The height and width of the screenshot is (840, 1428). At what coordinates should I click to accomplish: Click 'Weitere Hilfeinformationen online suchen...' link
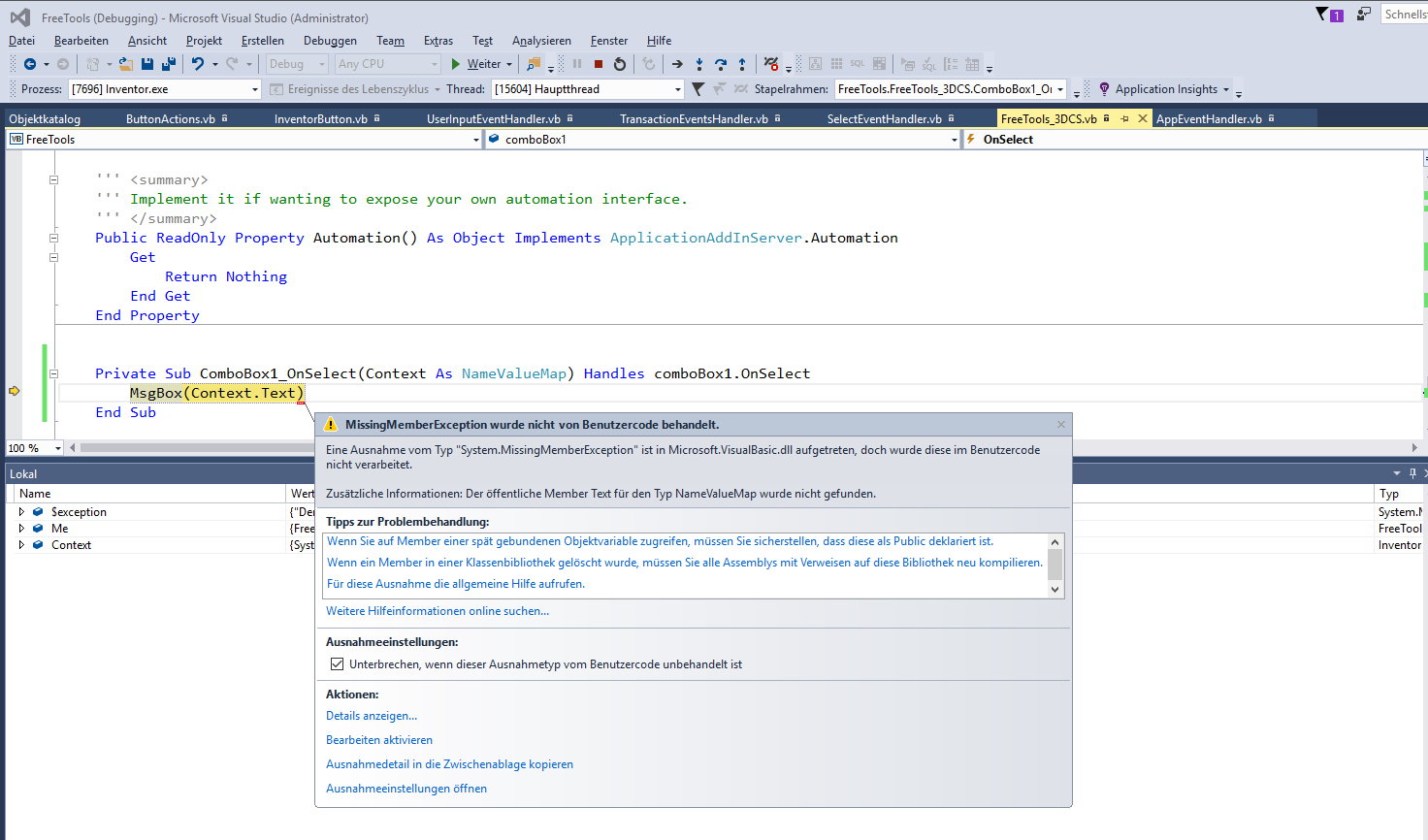(438, 611)
